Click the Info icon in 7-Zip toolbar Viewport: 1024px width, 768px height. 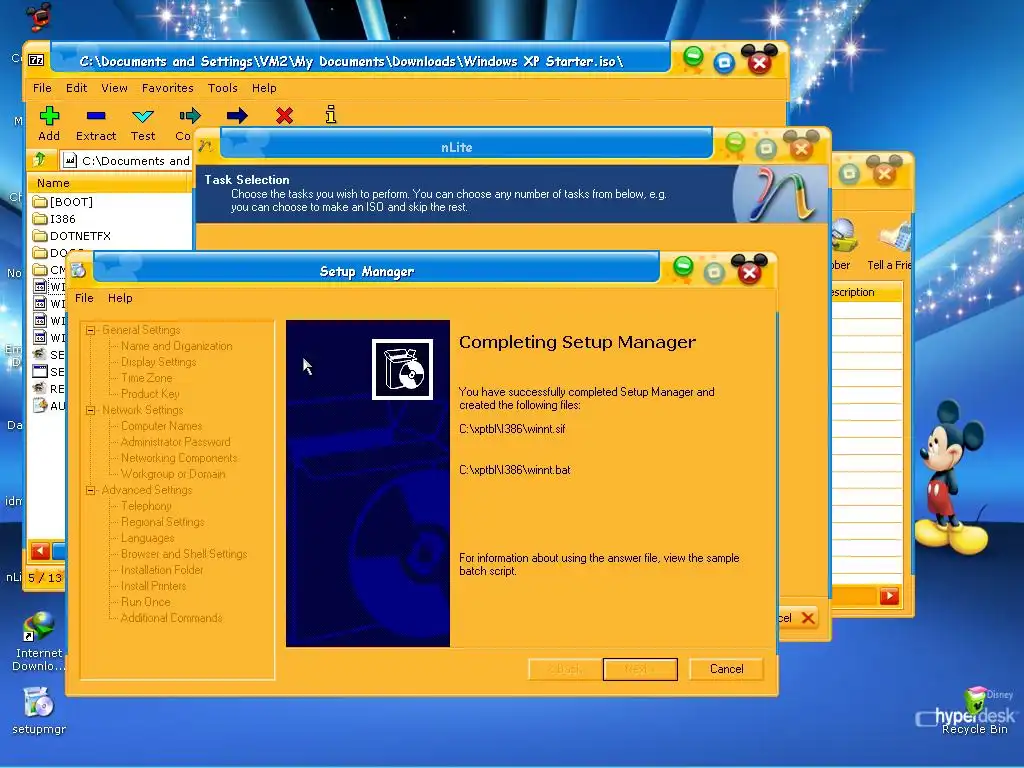[331, 115]
